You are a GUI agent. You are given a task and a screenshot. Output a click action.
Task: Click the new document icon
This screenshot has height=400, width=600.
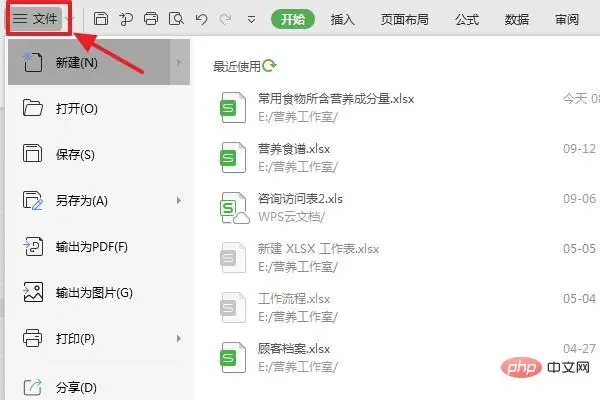(x=33, y=62)
